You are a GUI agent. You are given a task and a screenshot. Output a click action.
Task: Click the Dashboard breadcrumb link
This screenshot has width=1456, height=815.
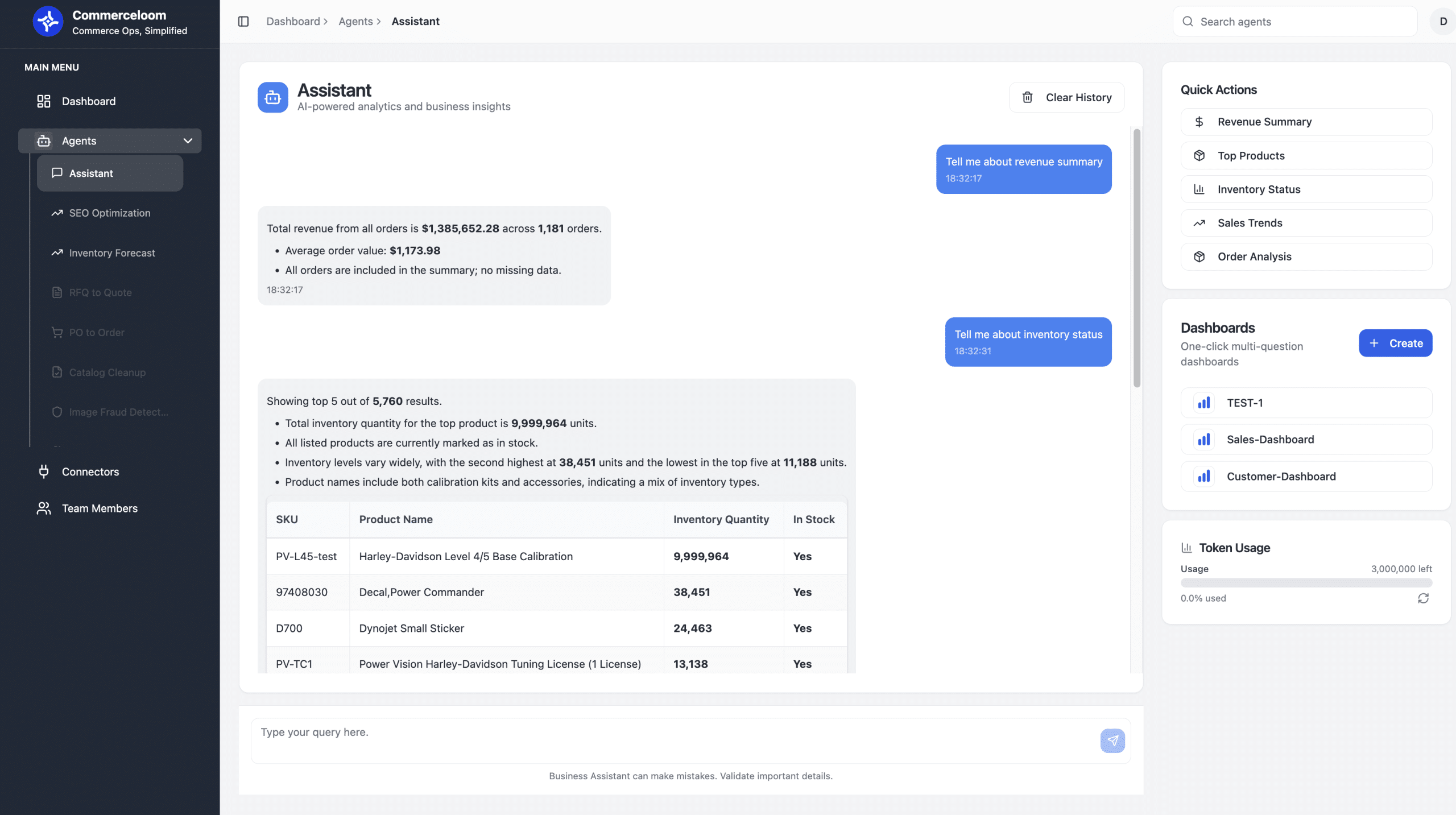pos(293,22)
